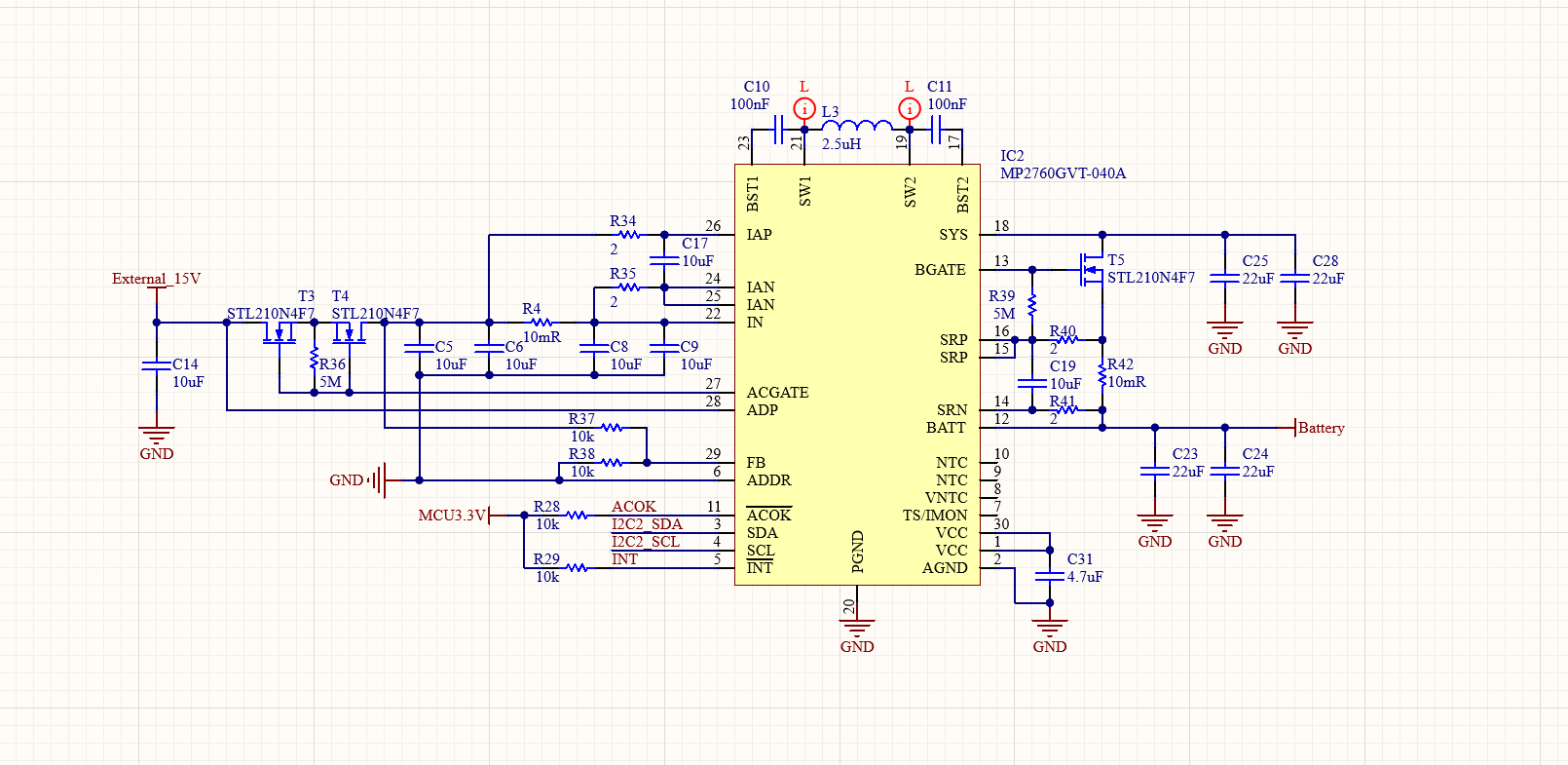This screenshot has width=1568, height=765.
Task: Select pull-up resistor R29 symbol
Action: coord(577,568)
